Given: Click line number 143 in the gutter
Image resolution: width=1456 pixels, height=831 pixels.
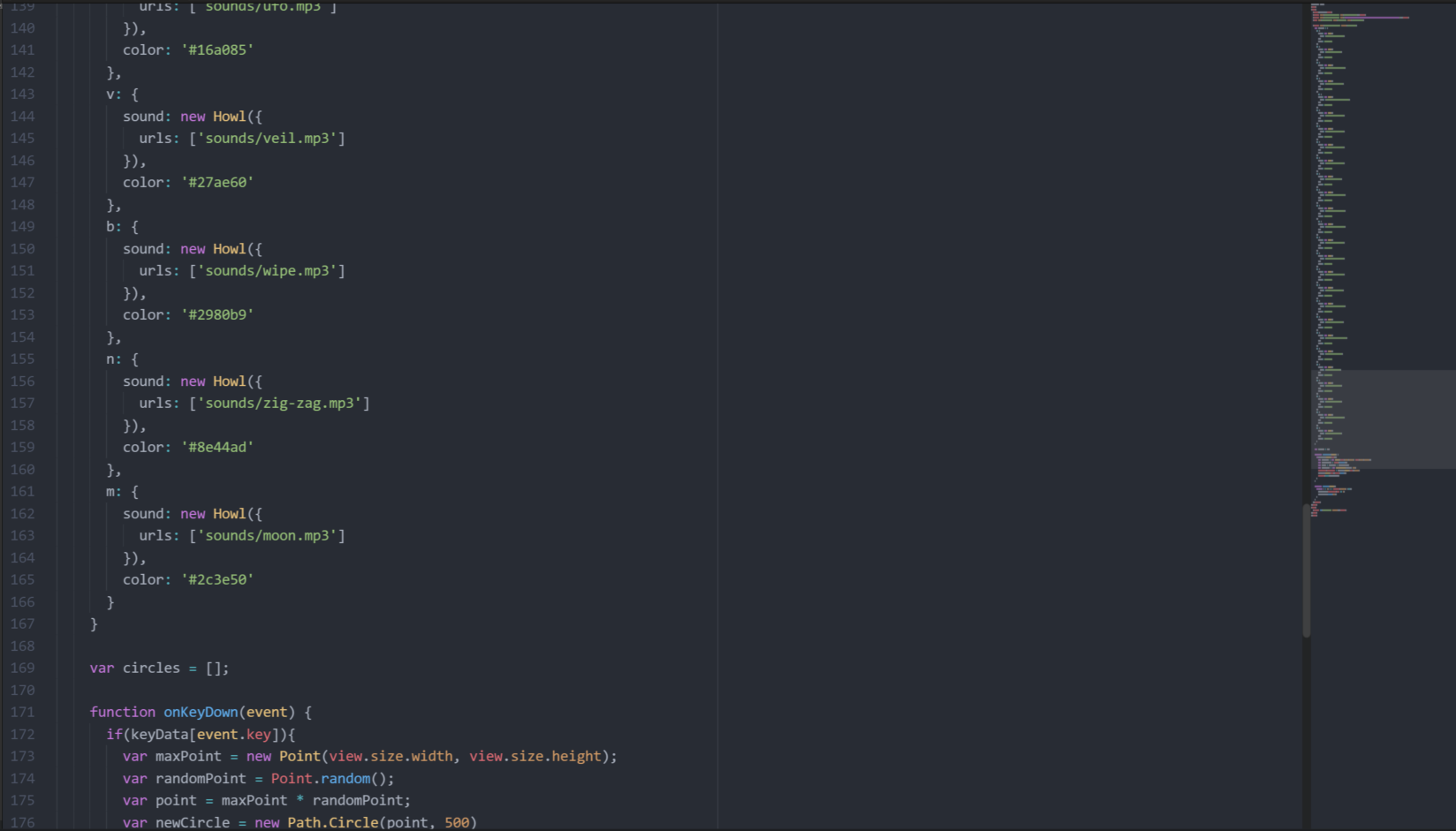Looking at the screenshot, I should point(23,94).
